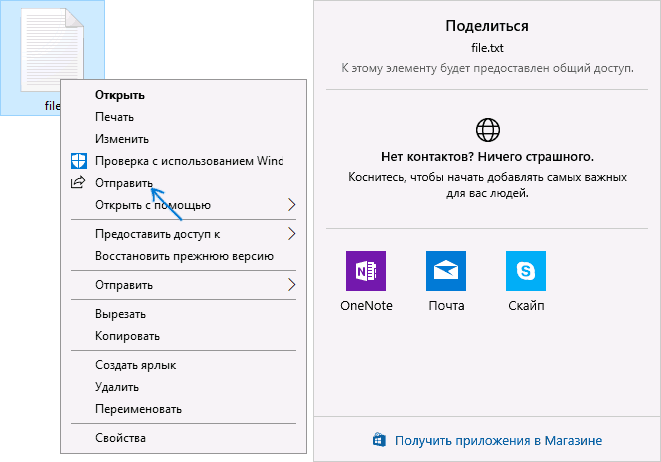This screenshot has height=462, width=661.
Task: Select the file.txt document thumbnail
Action: tap(52, 51)
